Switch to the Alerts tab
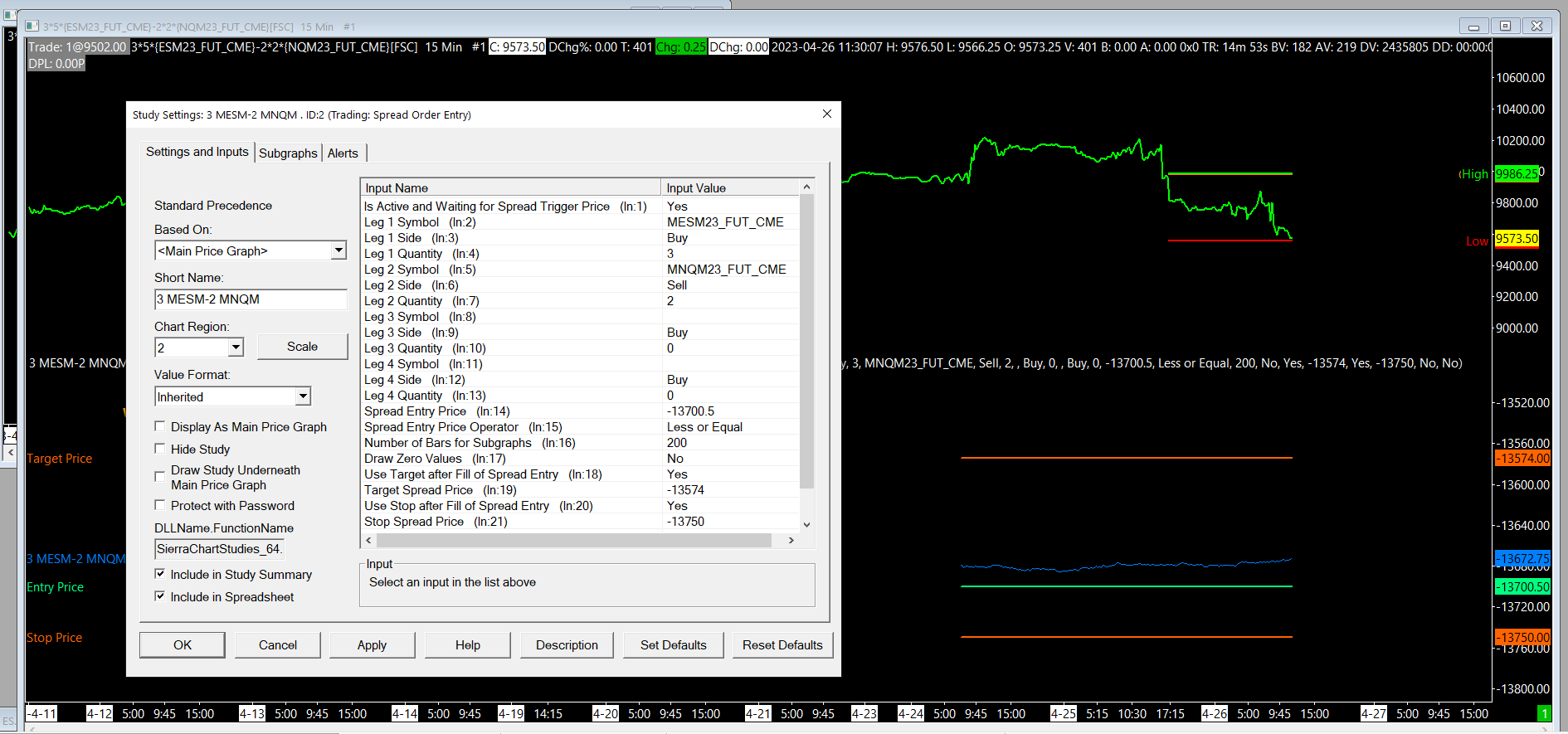The width and height of the screenshot is (1568, 734). 343,153
